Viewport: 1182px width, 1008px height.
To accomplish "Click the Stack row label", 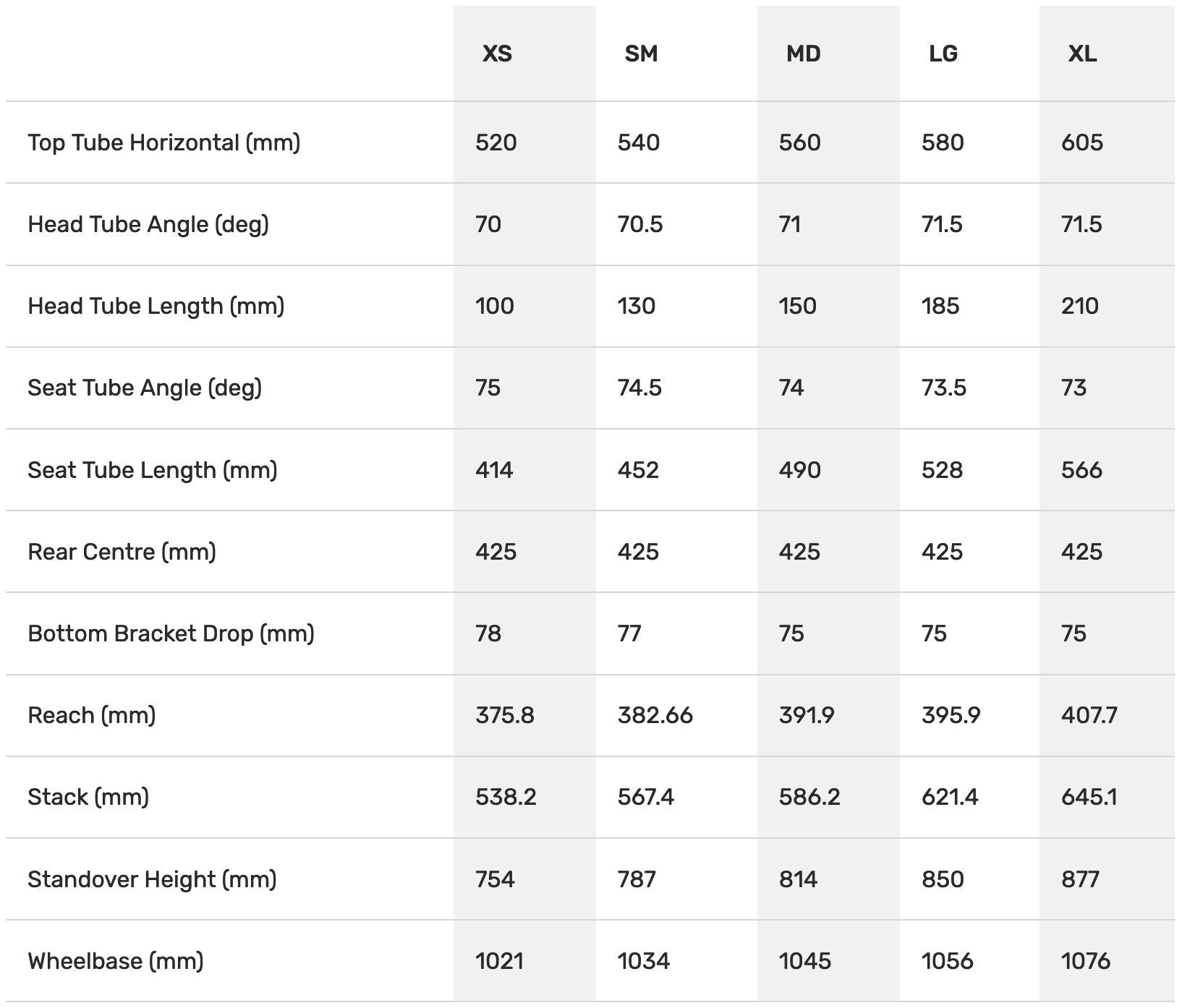I will [88, 797].
